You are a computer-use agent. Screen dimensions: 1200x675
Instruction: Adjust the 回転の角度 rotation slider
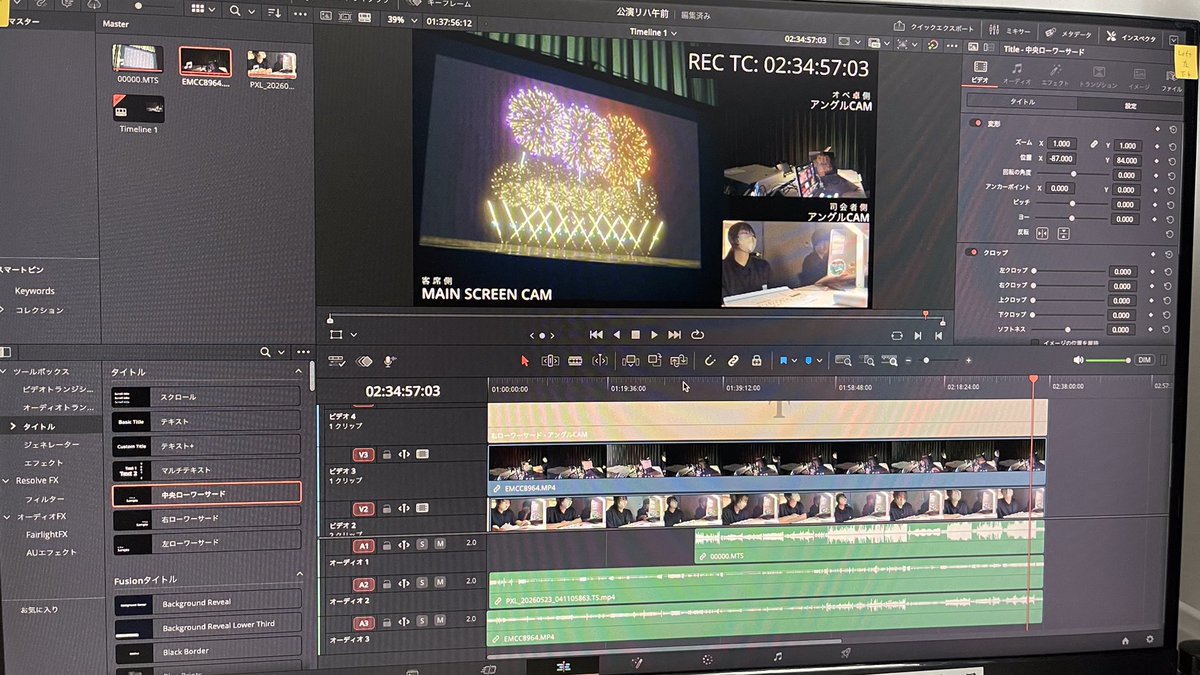pos(1073,174)
